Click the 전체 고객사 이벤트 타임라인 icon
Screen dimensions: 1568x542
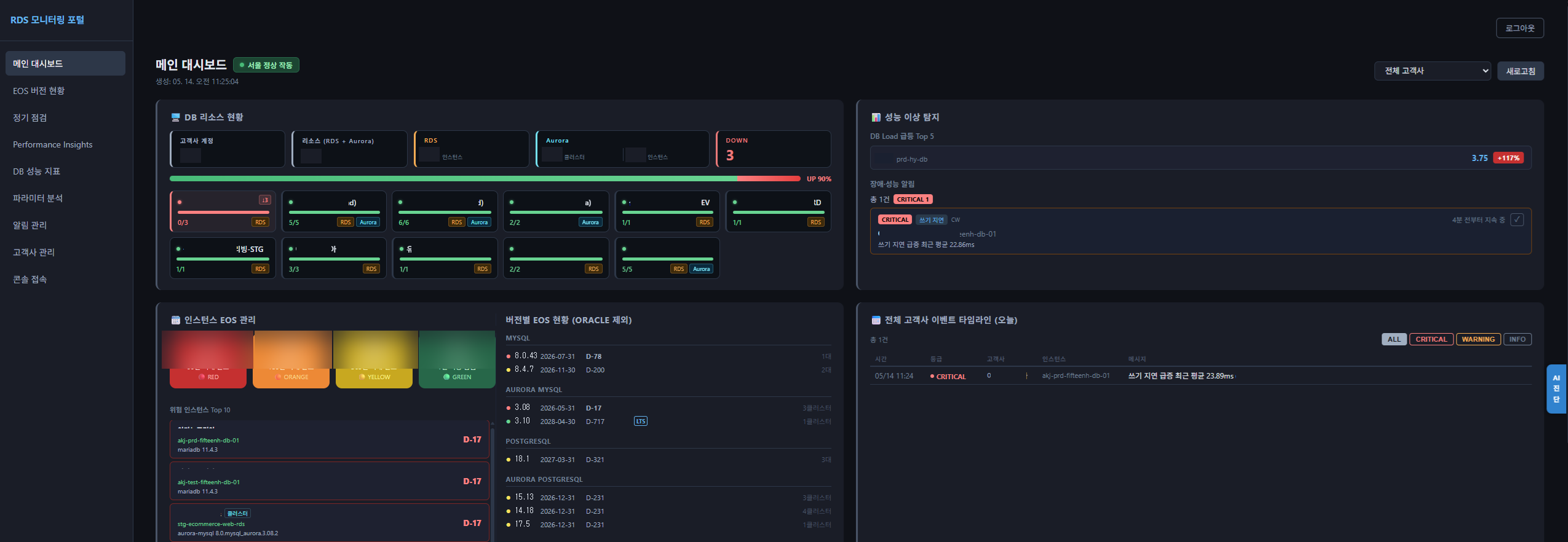(876, 320)
